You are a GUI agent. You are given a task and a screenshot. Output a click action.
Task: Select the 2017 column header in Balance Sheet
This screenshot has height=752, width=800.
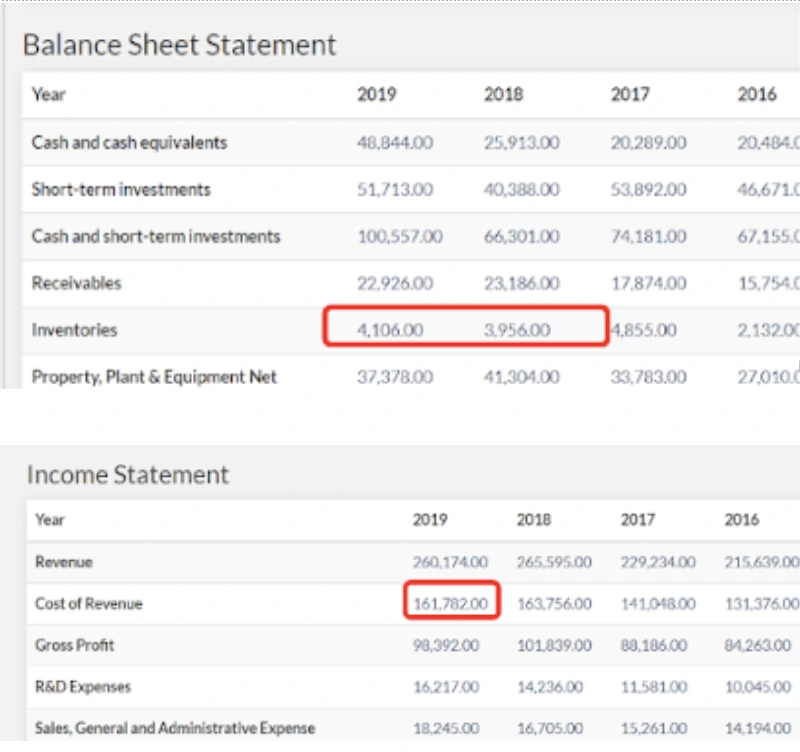point(630,95)
